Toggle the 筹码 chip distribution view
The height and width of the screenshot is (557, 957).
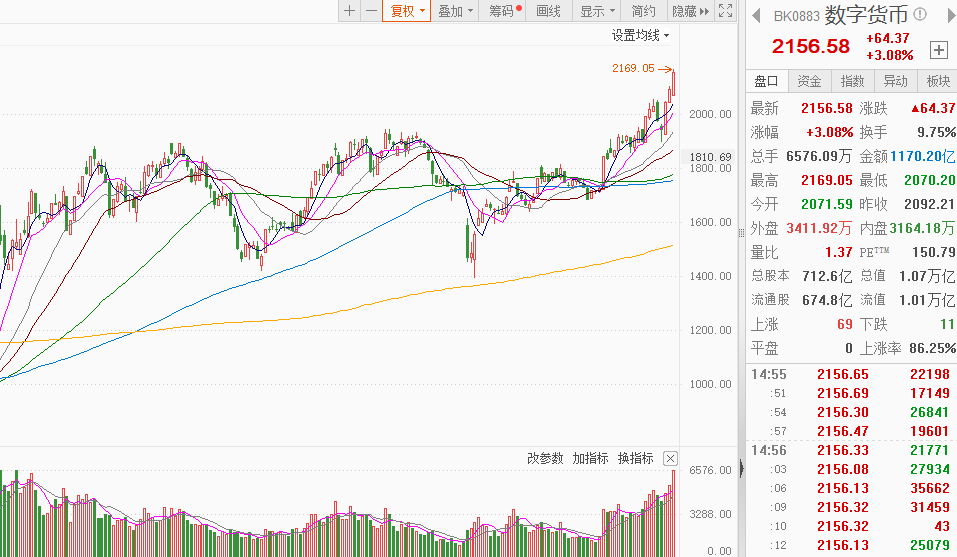pyautogui.click(x=504, y=11)
